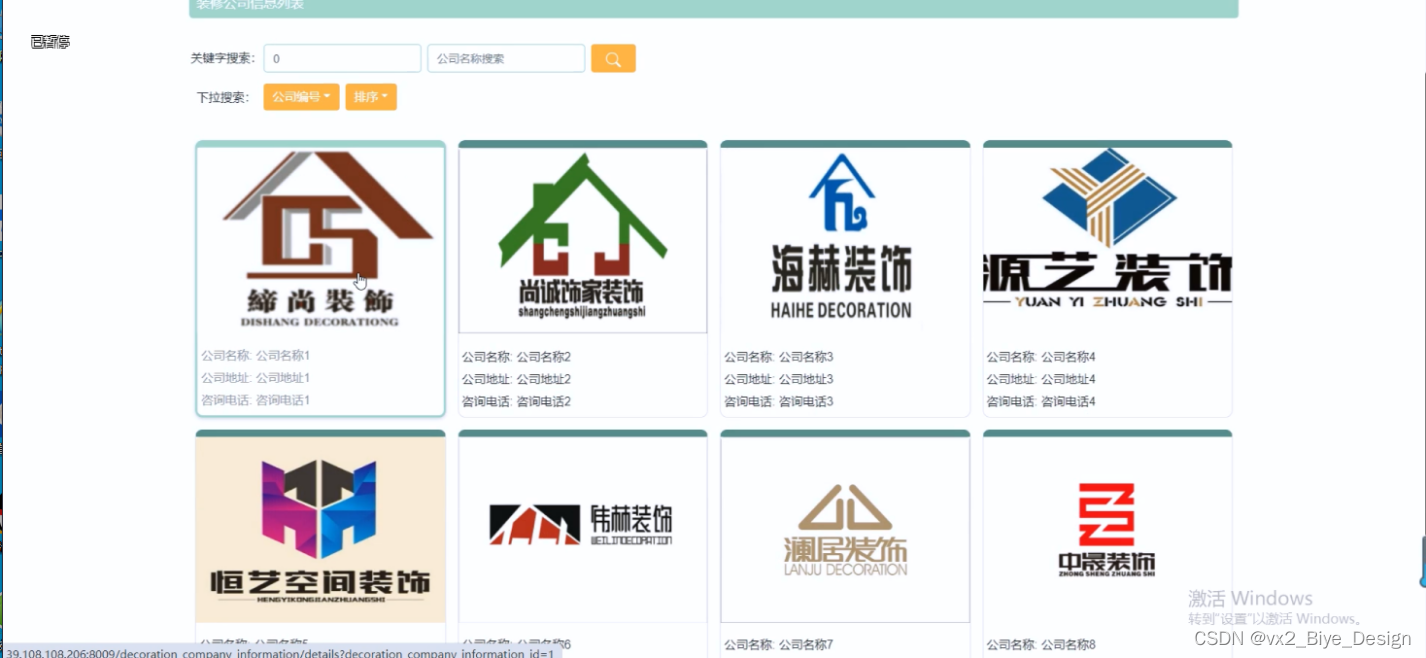This screenshot has width=1426, height=658.
Task: Click the 下拉搜索 label
Action: point(222,98)
